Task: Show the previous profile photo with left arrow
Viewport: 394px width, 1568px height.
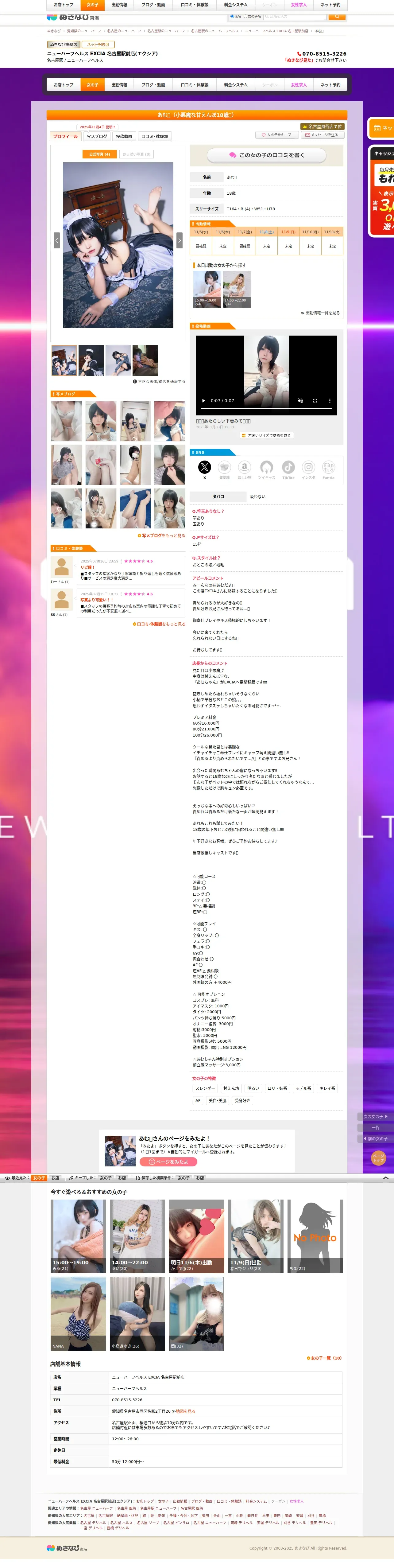Action: (x=56, y=240)
